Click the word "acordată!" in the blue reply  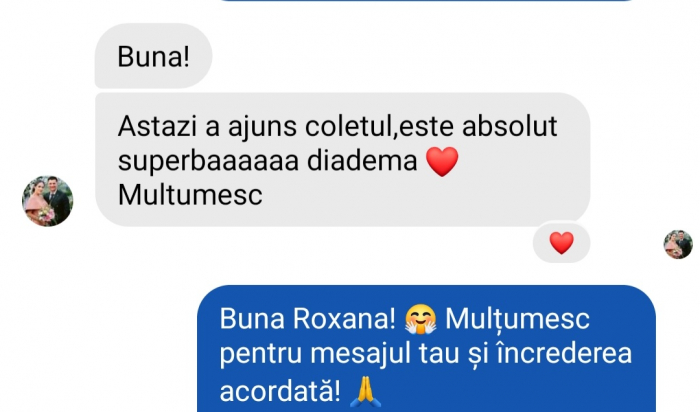click(x=280, y=391)
